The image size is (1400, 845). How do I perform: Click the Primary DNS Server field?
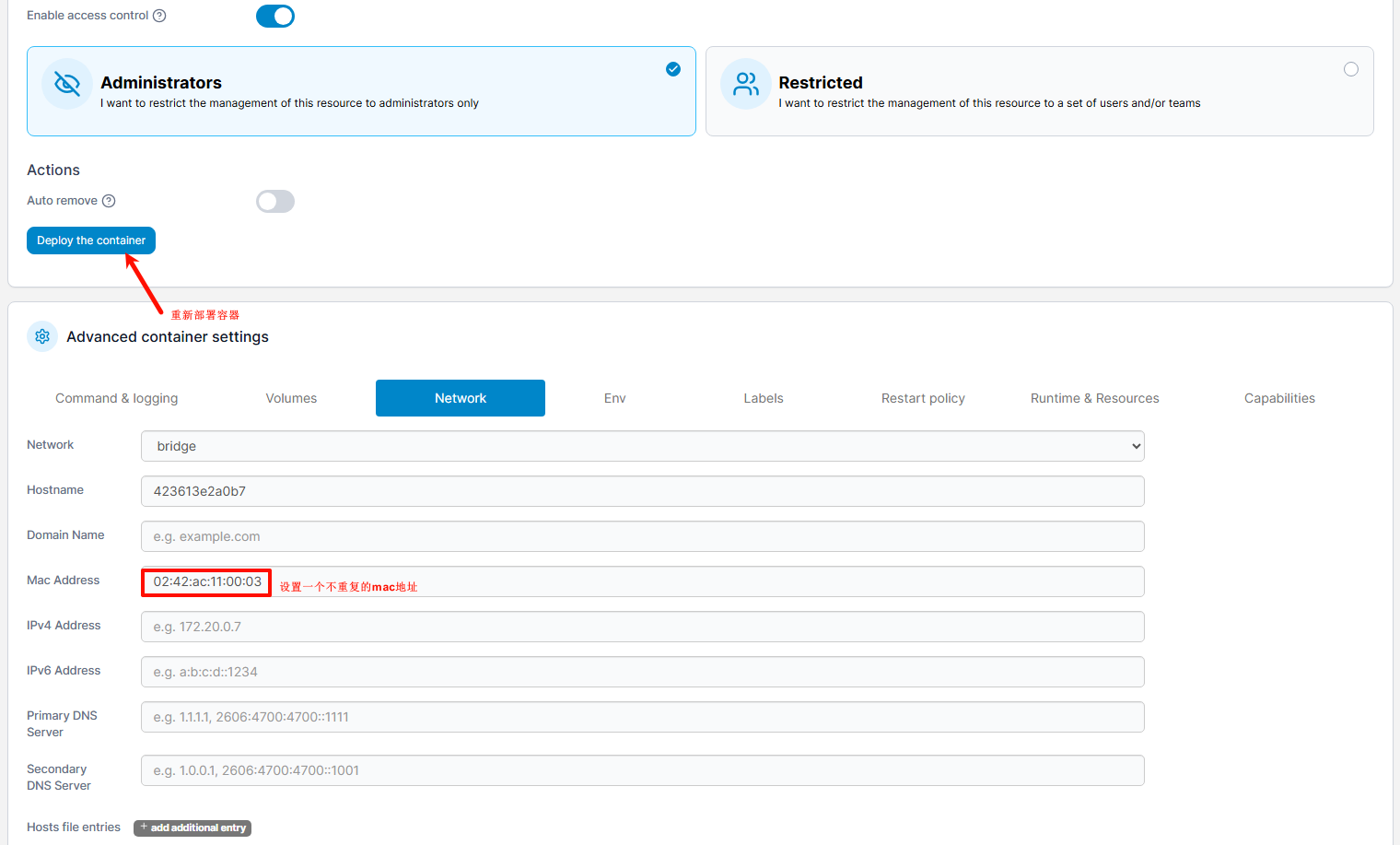pos(642,717)
